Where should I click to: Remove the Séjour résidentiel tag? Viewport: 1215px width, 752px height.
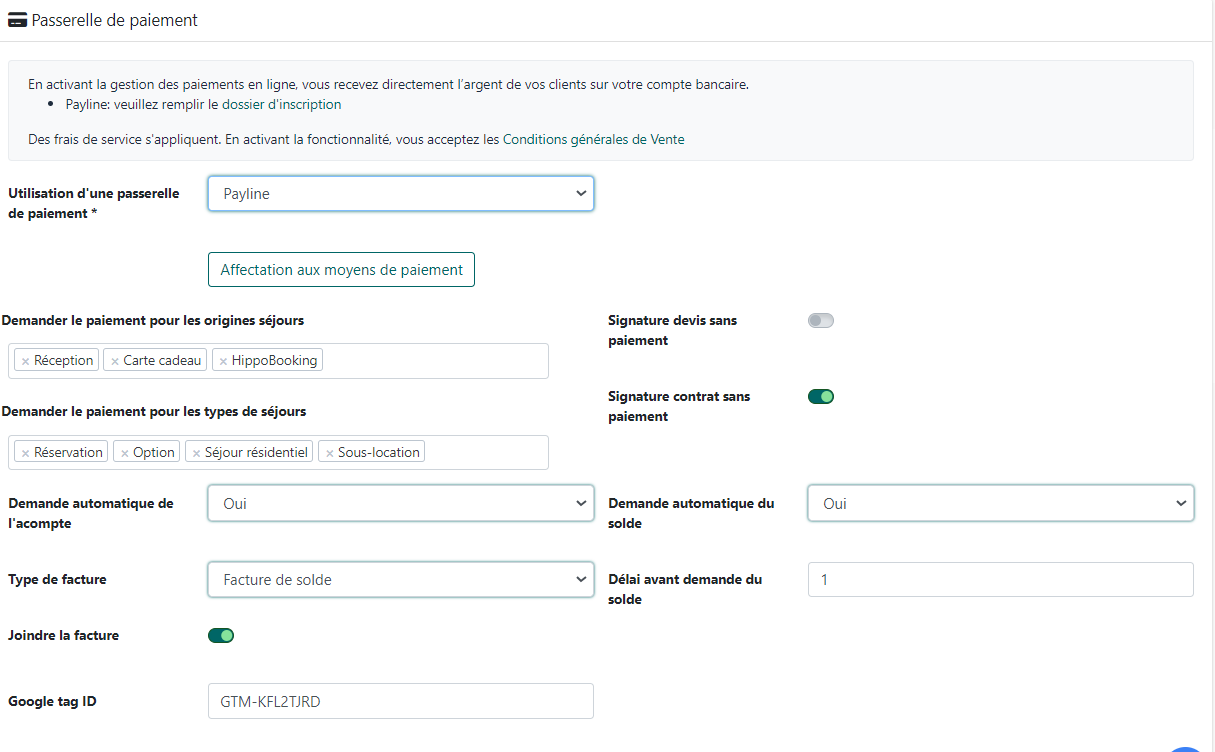point(196,453)
